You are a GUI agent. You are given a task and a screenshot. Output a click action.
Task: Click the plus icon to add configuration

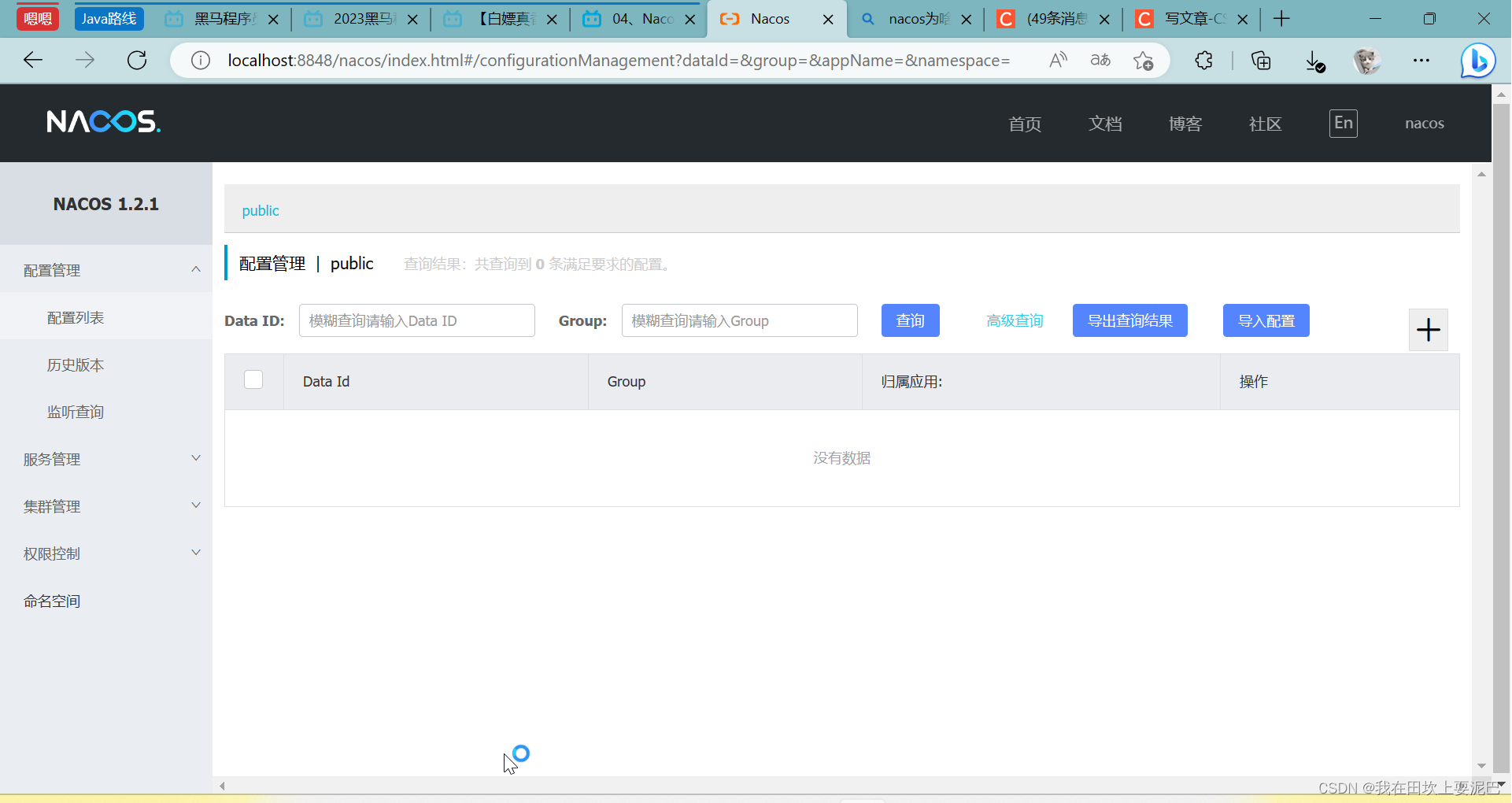pyautogui.click(x=1428, y=330)
